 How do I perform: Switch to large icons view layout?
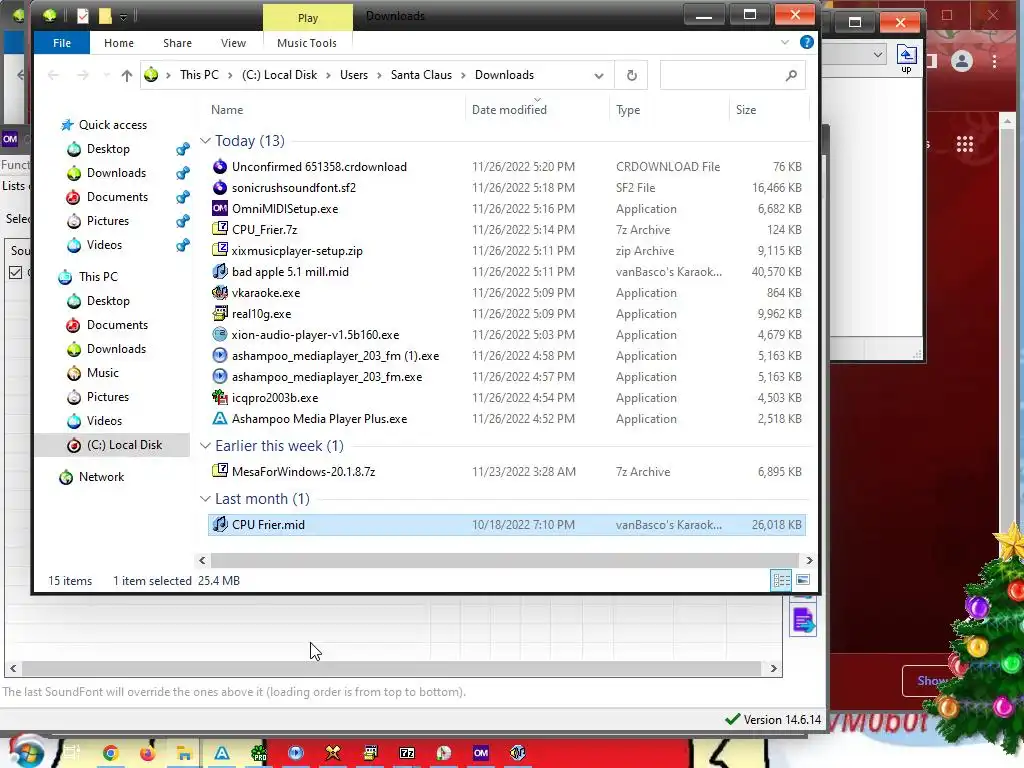[803, 581]
